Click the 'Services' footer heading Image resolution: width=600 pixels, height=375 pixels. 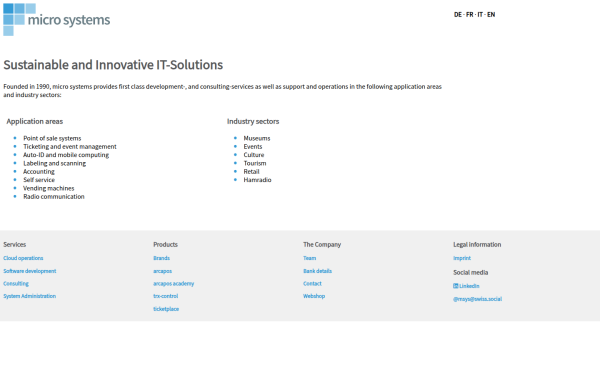click(x=15, y=245)
